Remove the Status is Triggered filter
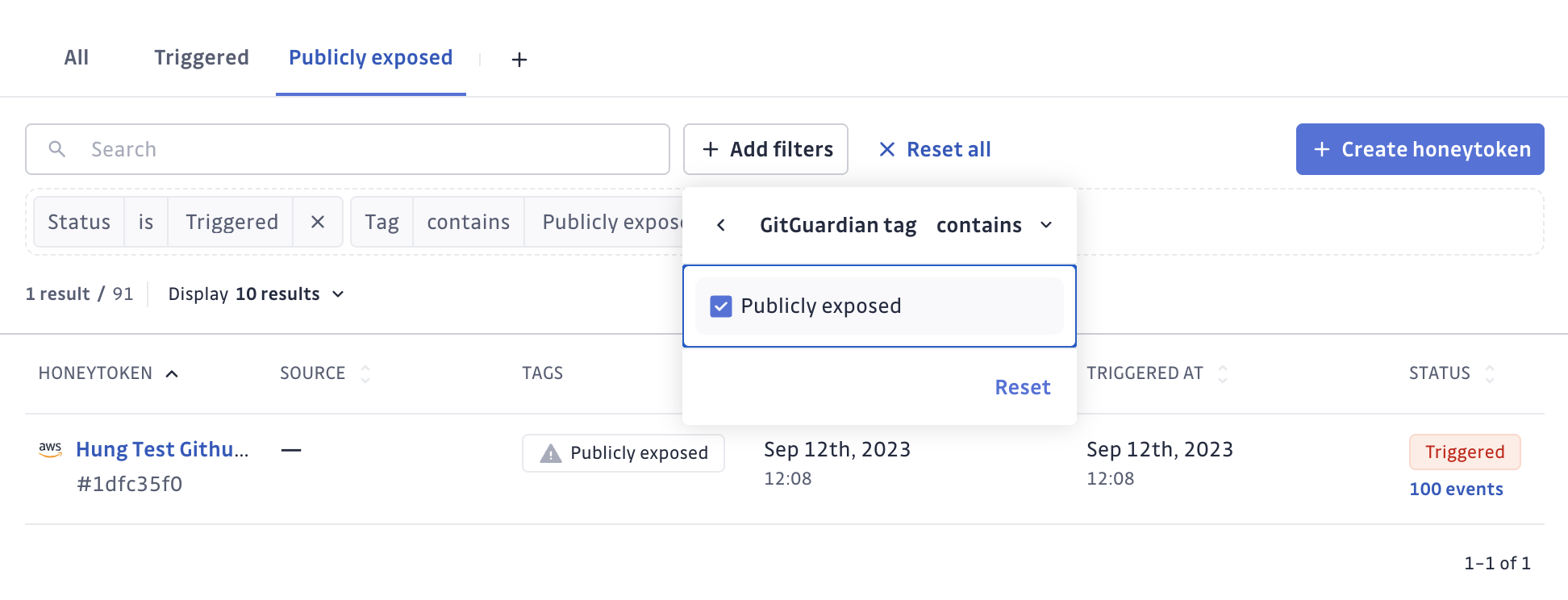 318,222
